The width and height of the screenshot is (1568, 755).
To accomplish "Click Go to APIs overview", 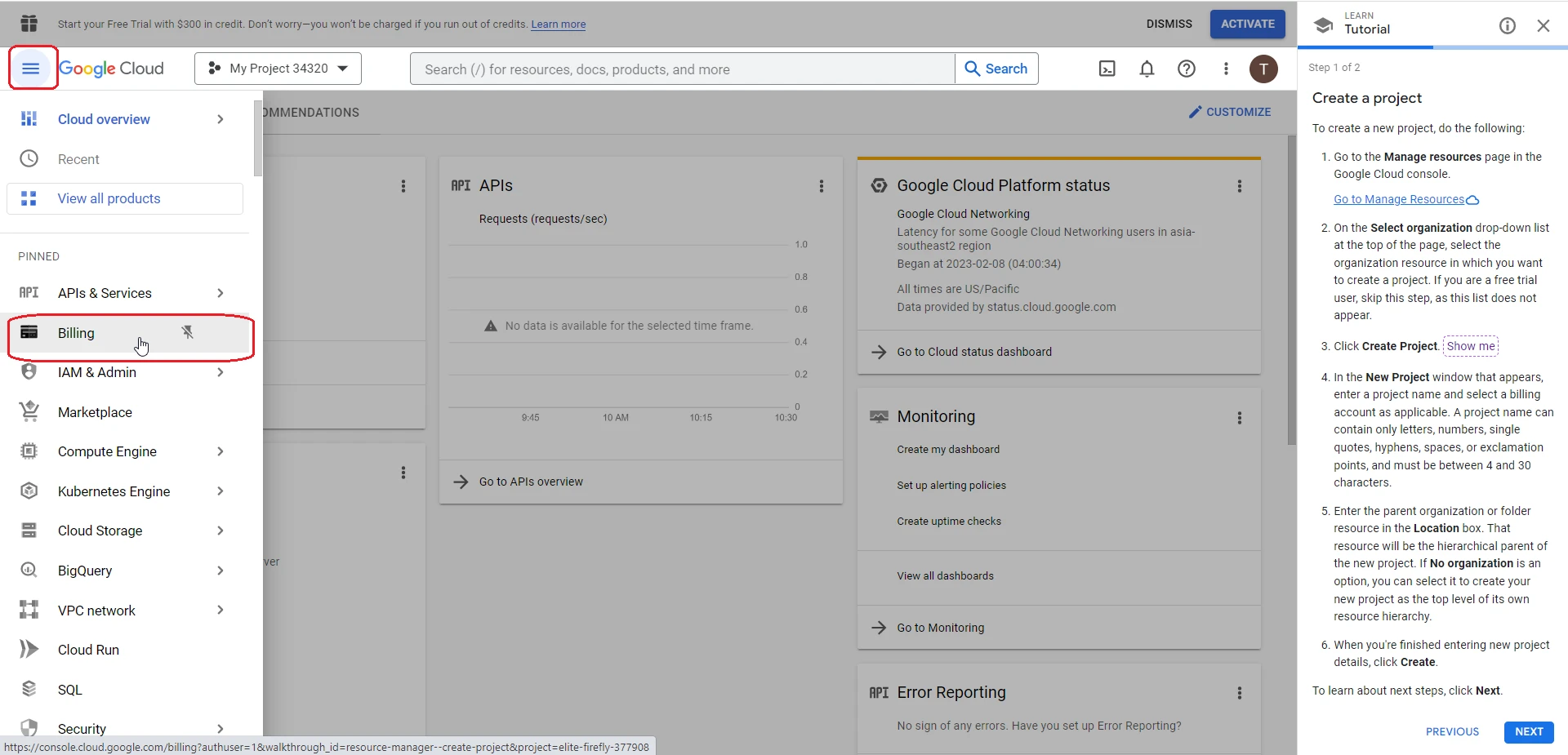I will 531,482.
